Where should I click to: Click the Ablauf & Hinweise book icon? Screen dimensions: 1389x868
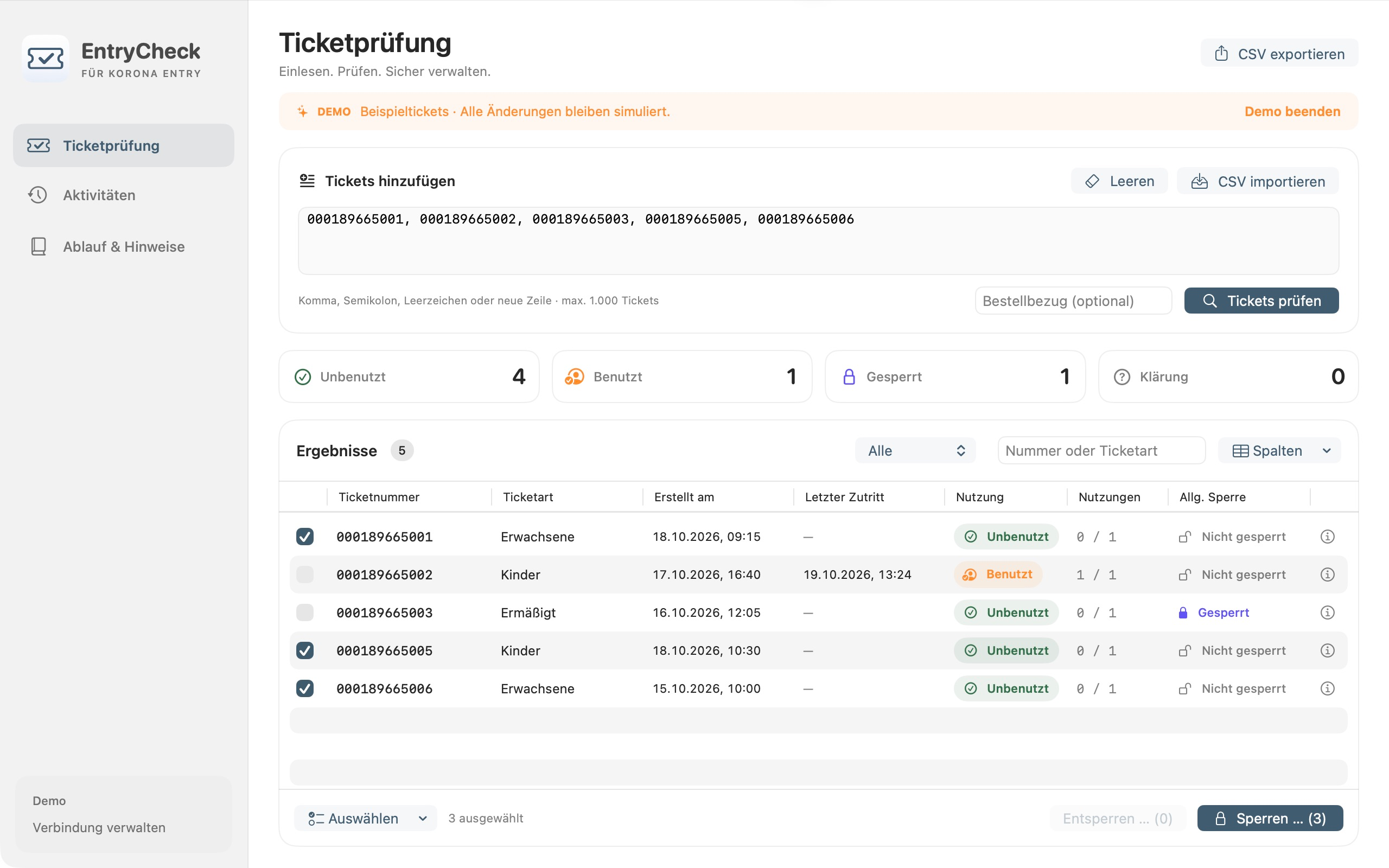[39, 246]
